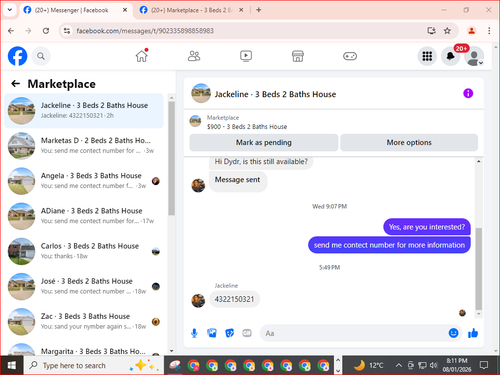This screenshot has width=500, height=375.
Task: Click the browser address bar URL
Action: [x=145, y=31]
